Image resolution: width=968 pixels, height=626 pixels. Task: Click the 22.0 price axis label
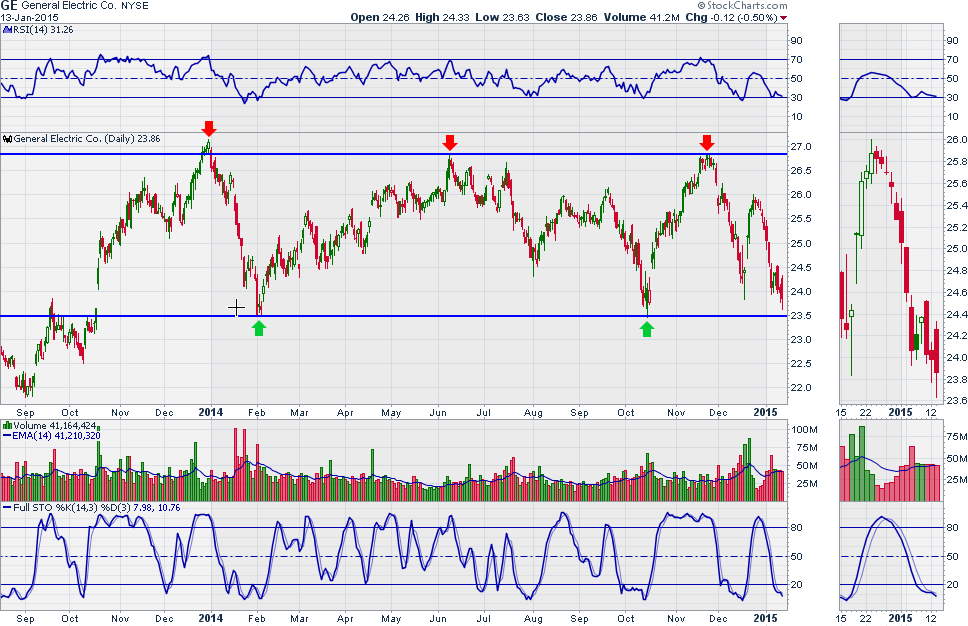coord(801,388)
